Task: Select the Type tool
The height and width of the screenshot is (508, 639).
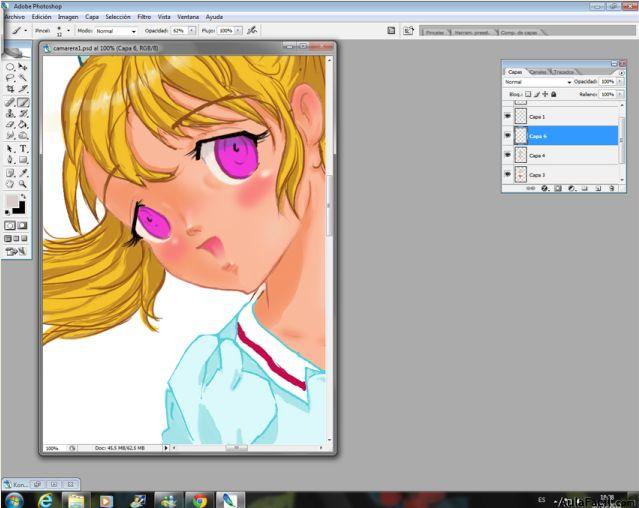Action: pos(23,149)
